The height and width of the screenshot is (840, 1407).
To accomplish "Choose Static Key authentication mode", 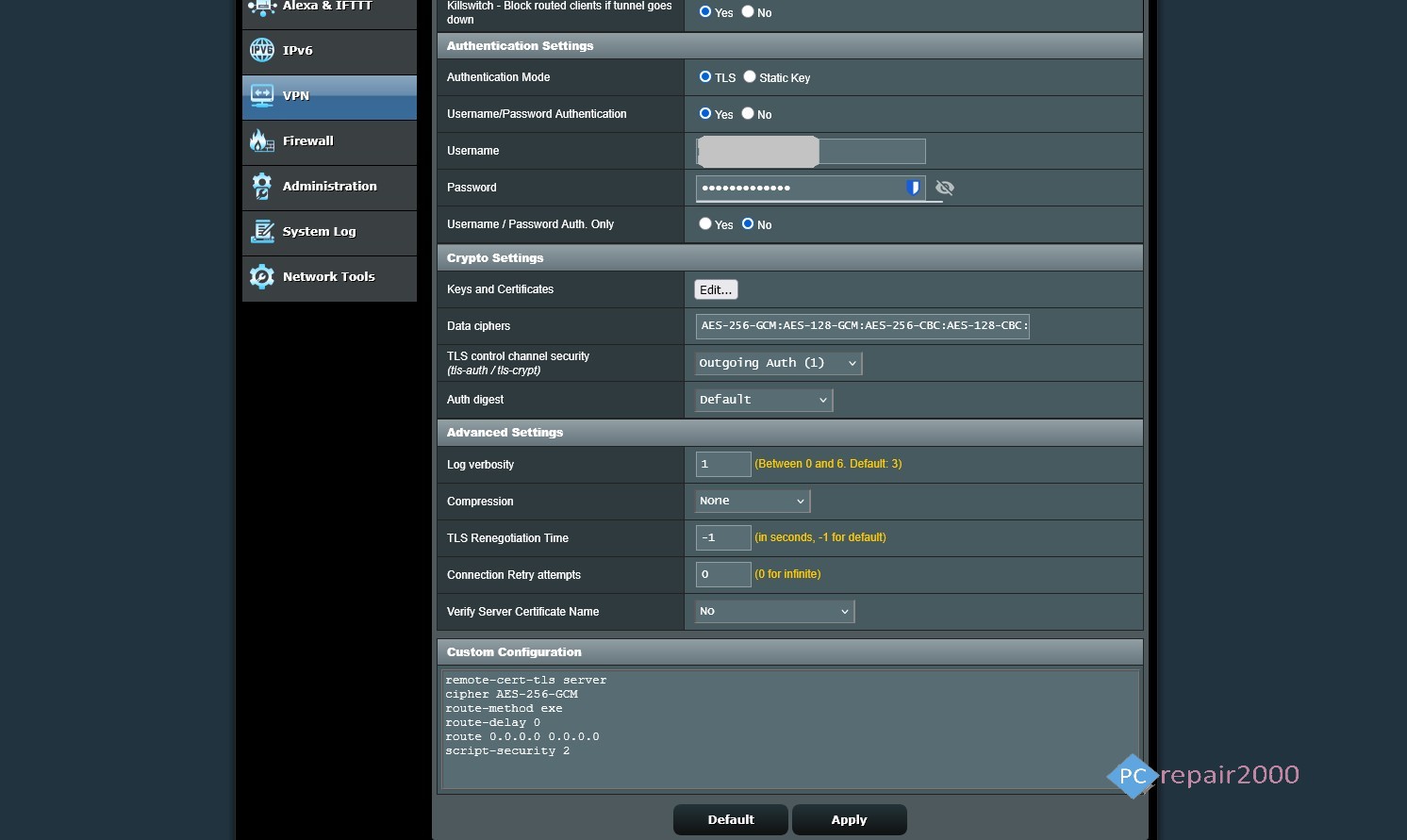I will coord(750,77).
